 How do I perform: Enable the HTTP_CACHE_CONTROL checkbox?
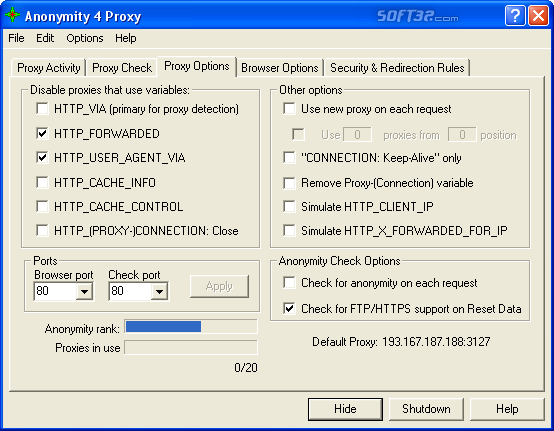(42, 206)
